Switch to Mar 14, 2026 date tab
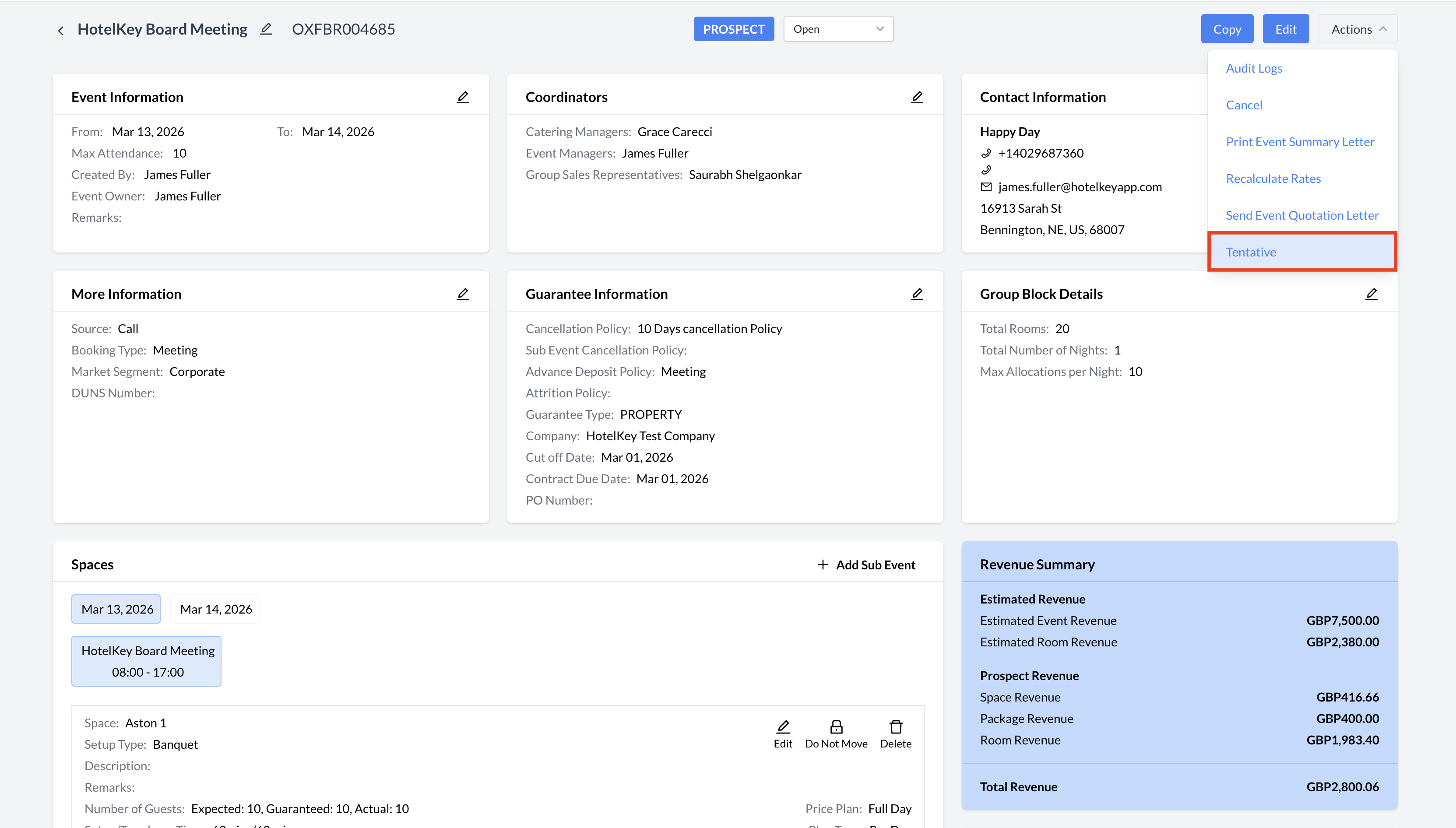 tap(215, 609)
